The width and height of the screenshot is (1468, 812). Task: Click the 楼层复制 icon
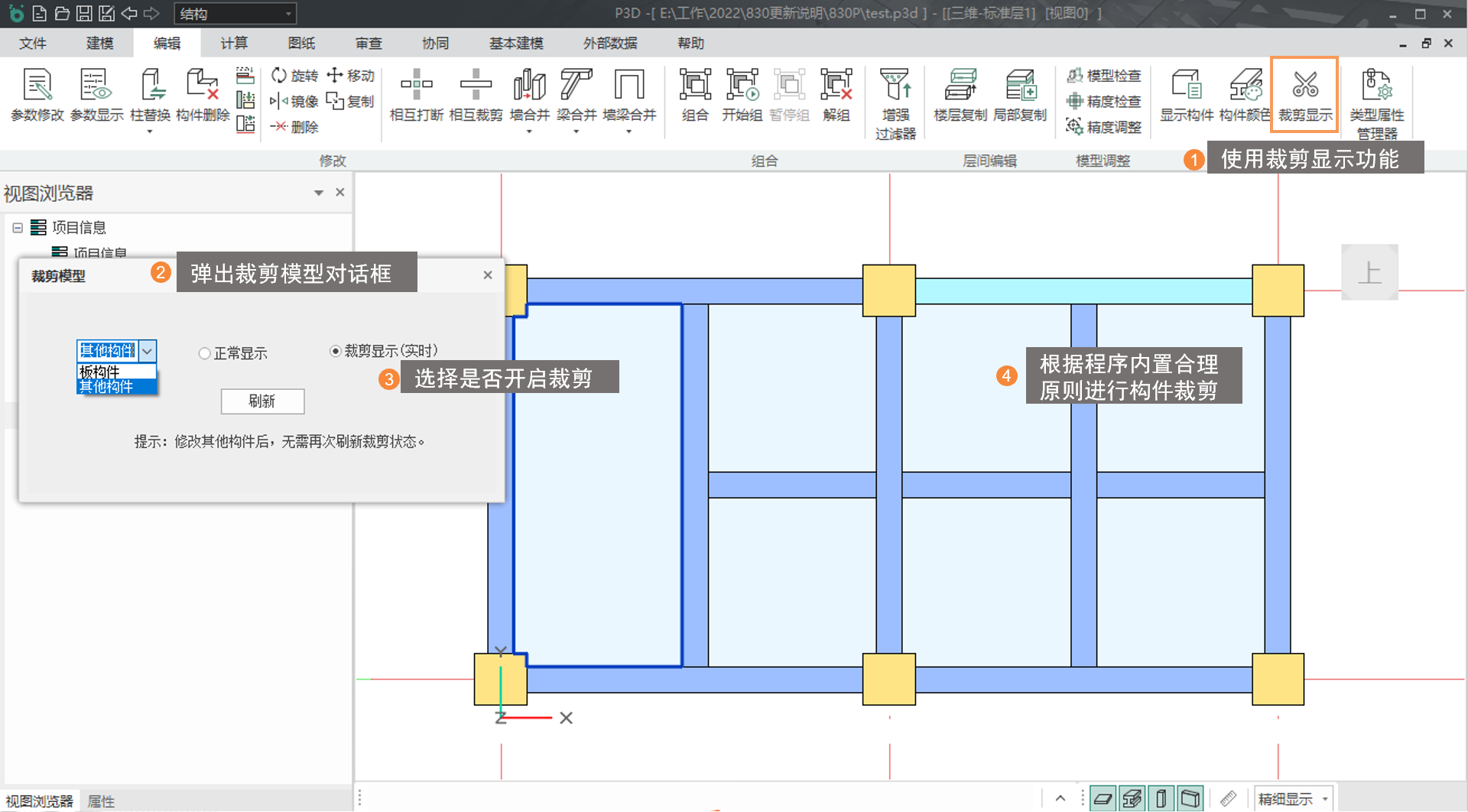coord(960,95)
